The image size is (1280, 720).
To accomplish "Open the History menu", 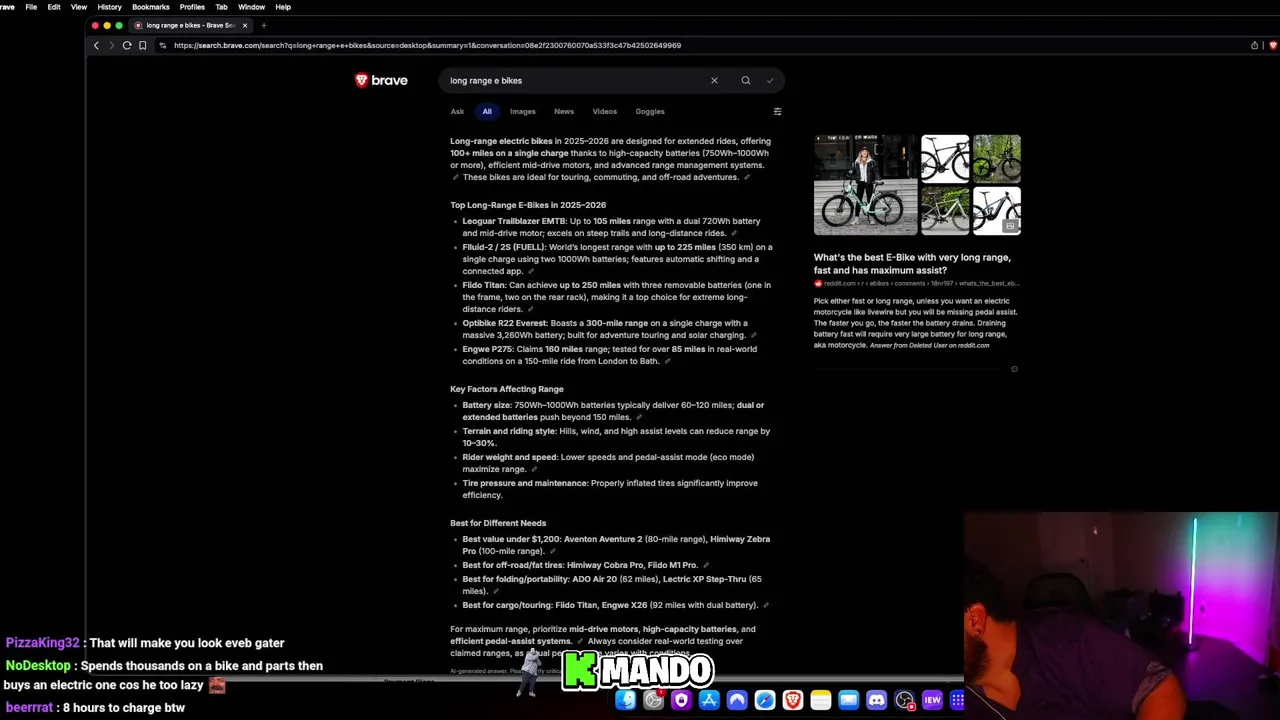I will click(109, 7).
